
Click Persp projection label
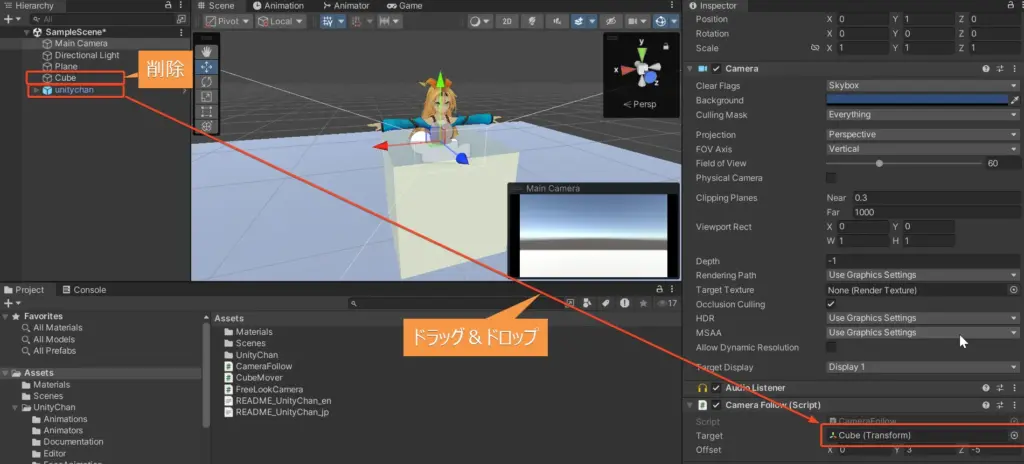pyautogui.click(x=640, y=104)
